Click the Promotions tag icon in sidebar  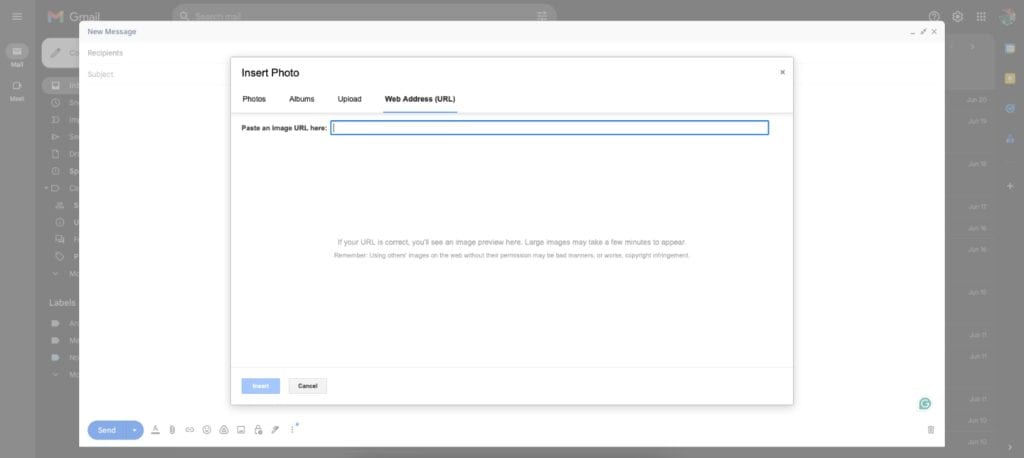point(59,256)
